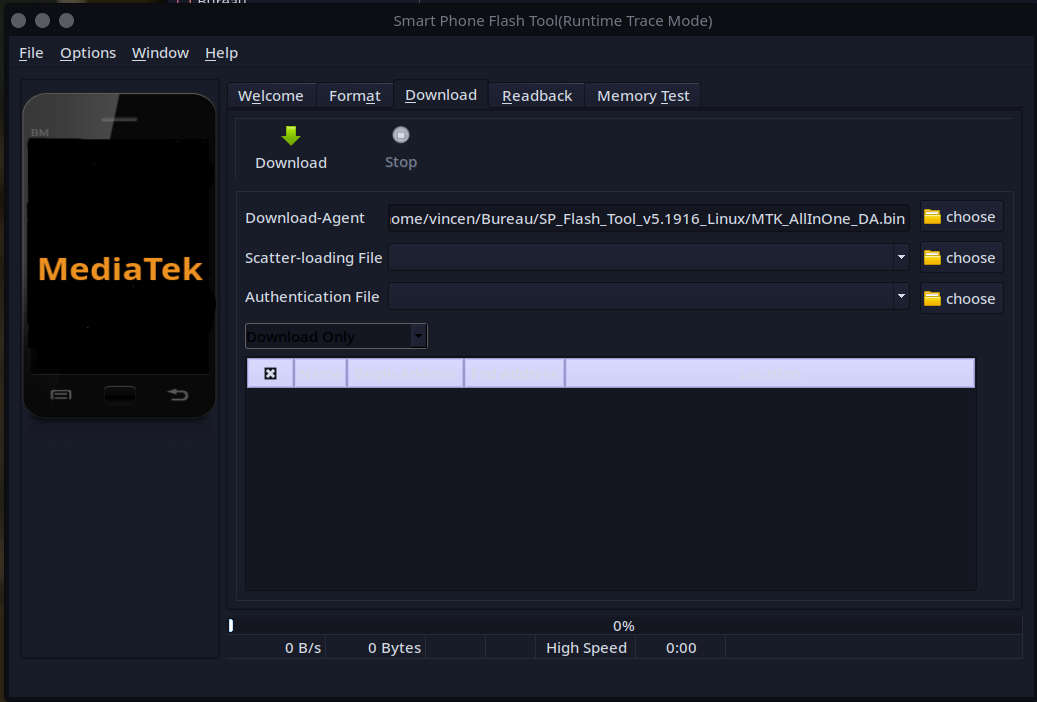The image size is (1037, 702).
Task: Toggle the Format tab mnemonic checkbox area
Action: pyautogui.click(x=355, y=95)
